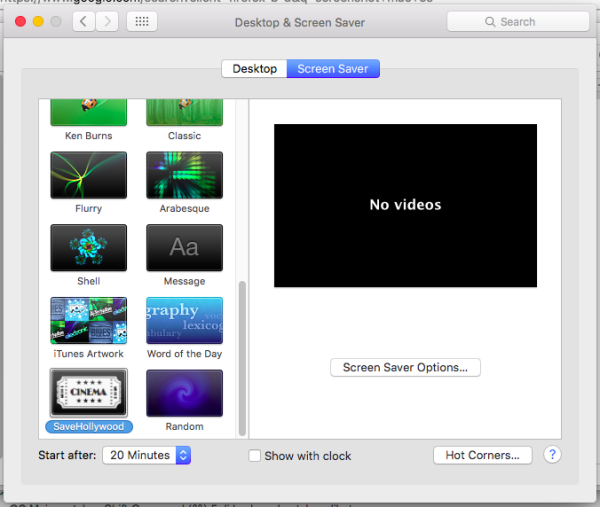Open the Start after 20 Minutes dropdown
The height and width of the screenshot is (507, 600).
pos(146,455)
